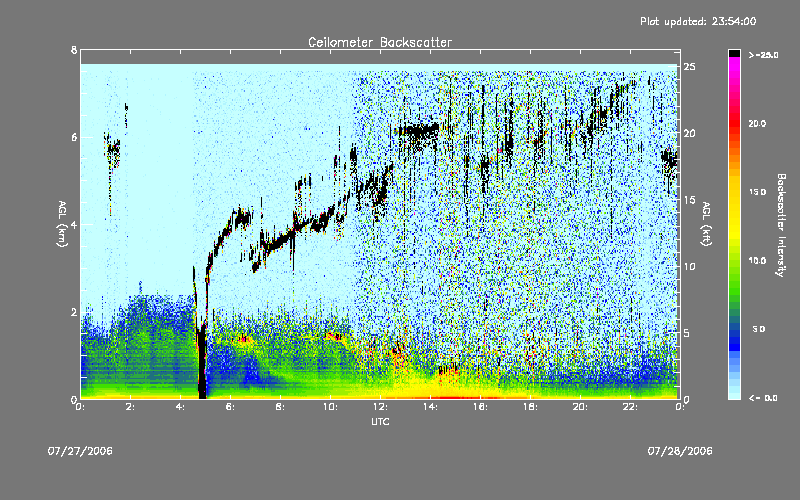Select the 25 kft altitude tick label

pos(689,67)
